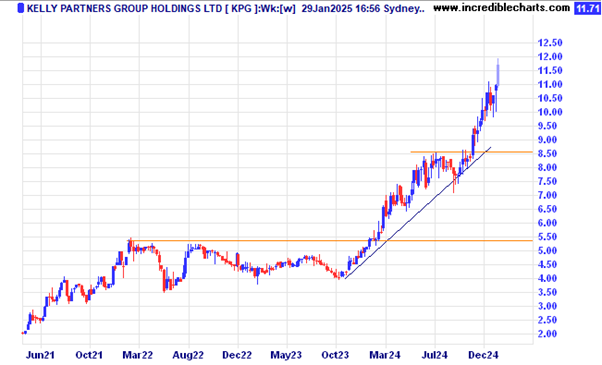This screenshot has width=602, height=365.
Task: Click the 11.00 price axis label
Action: 550,84
